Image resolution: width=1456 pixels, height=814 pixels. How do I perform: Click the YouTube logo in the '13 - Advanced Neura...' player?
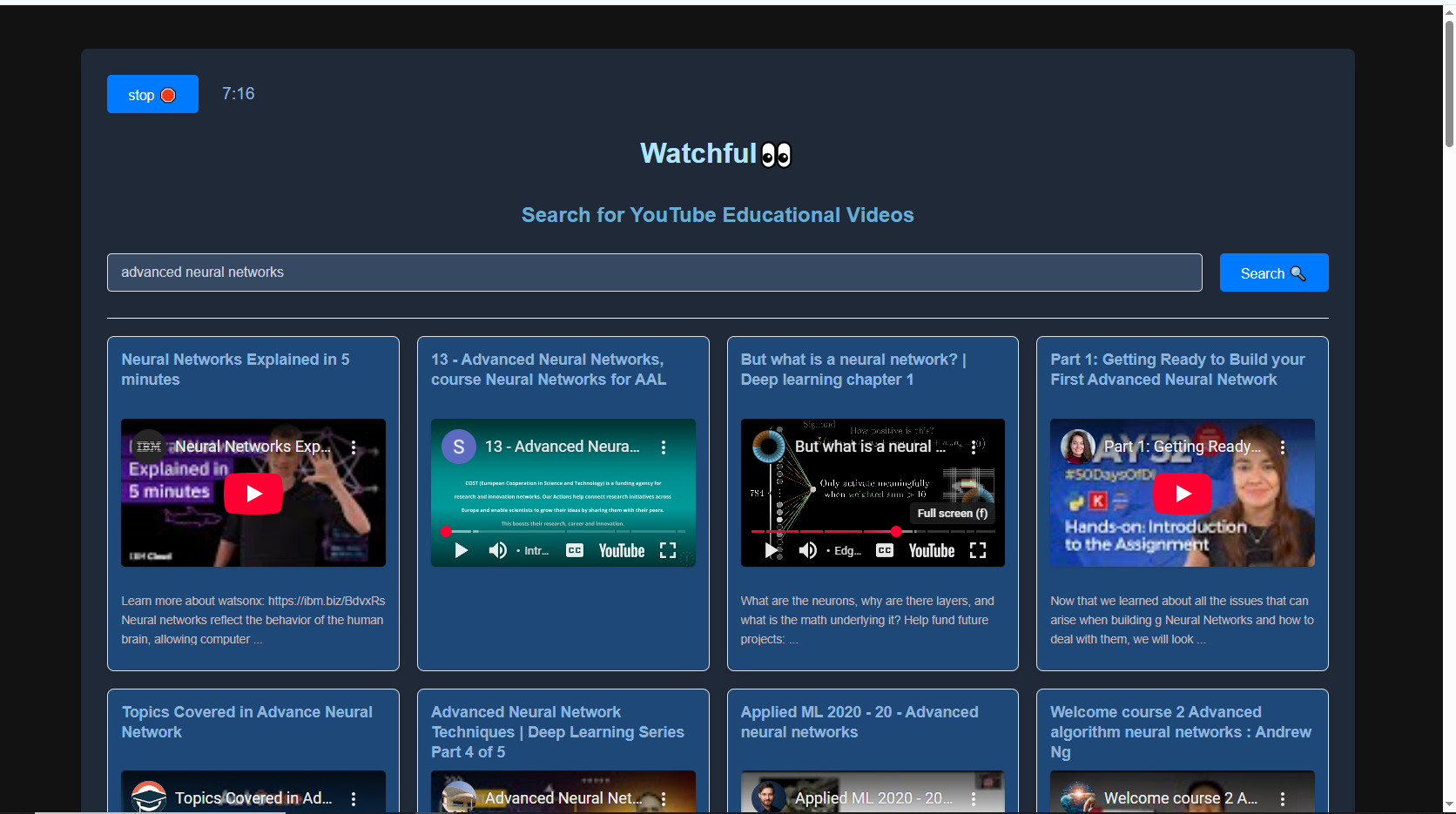click(x=622, y=550)
